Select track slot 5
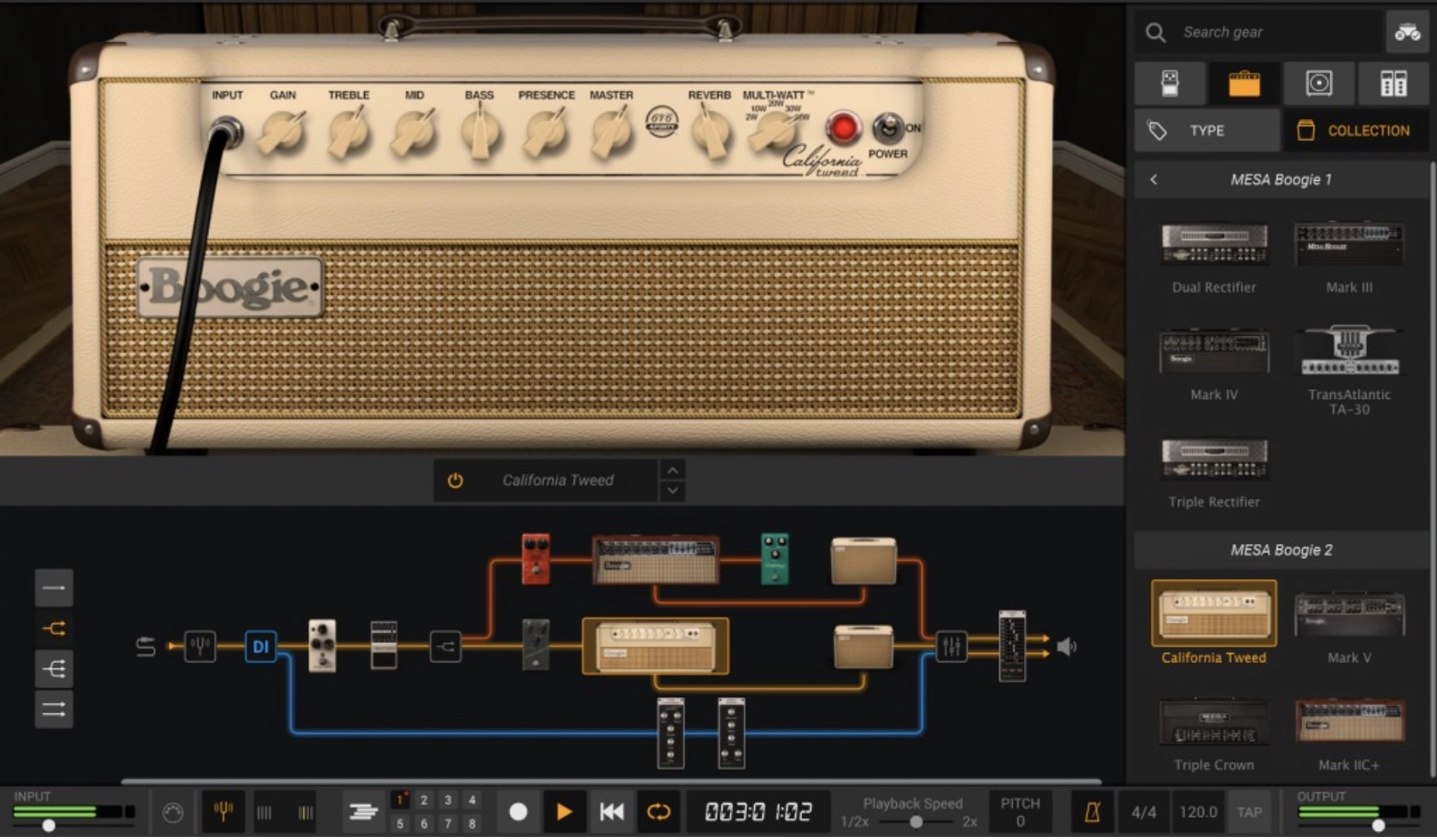1437x840 pixels. point(400,823)
